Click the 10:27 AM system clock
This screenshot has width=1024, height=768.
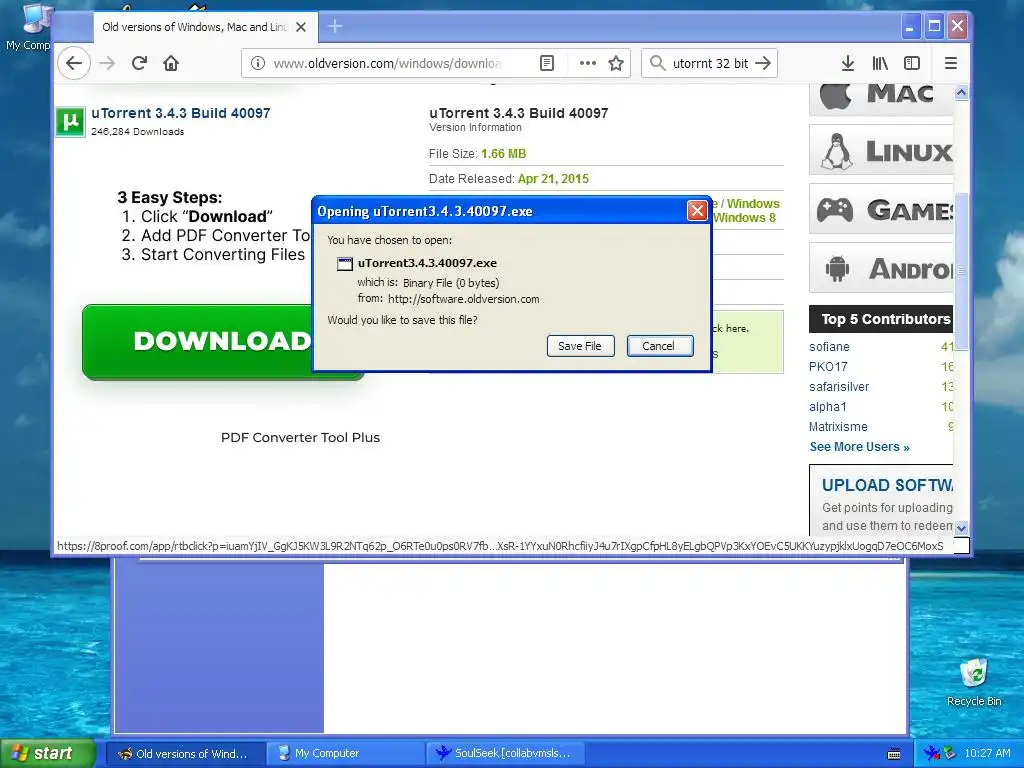click(987, 754)
